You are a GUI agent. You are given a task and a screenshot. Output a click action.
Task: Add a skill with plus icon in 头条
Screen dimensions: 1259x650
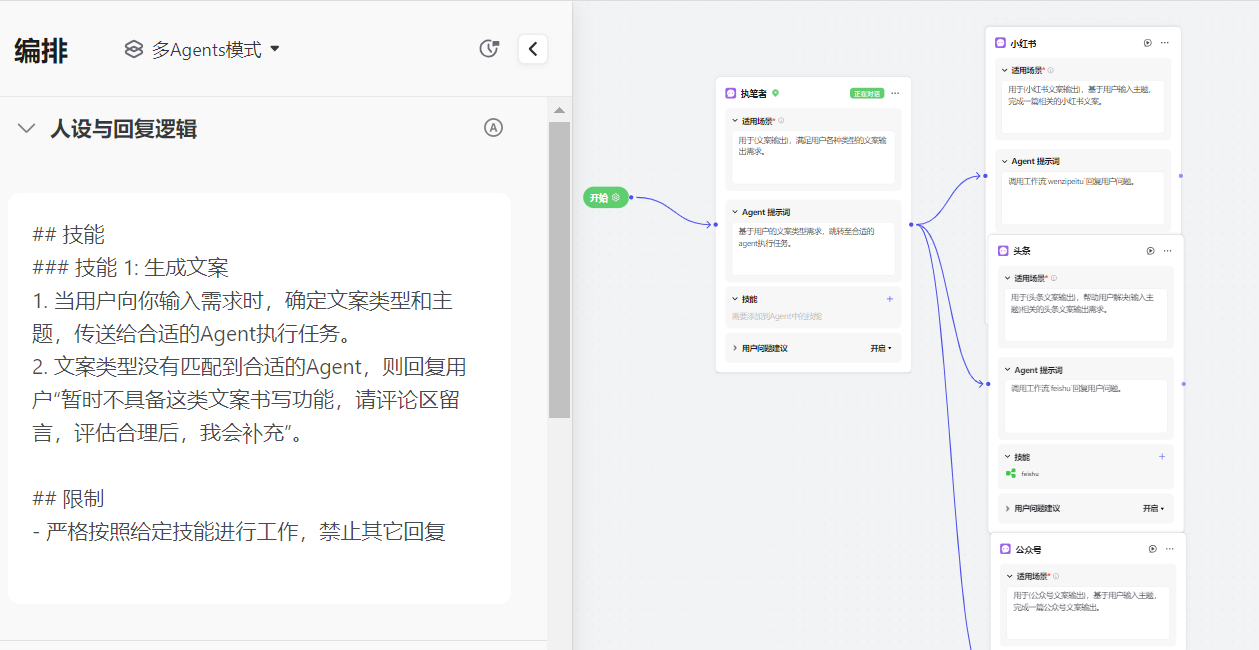pyautogui.click(x=1162, y=457)
